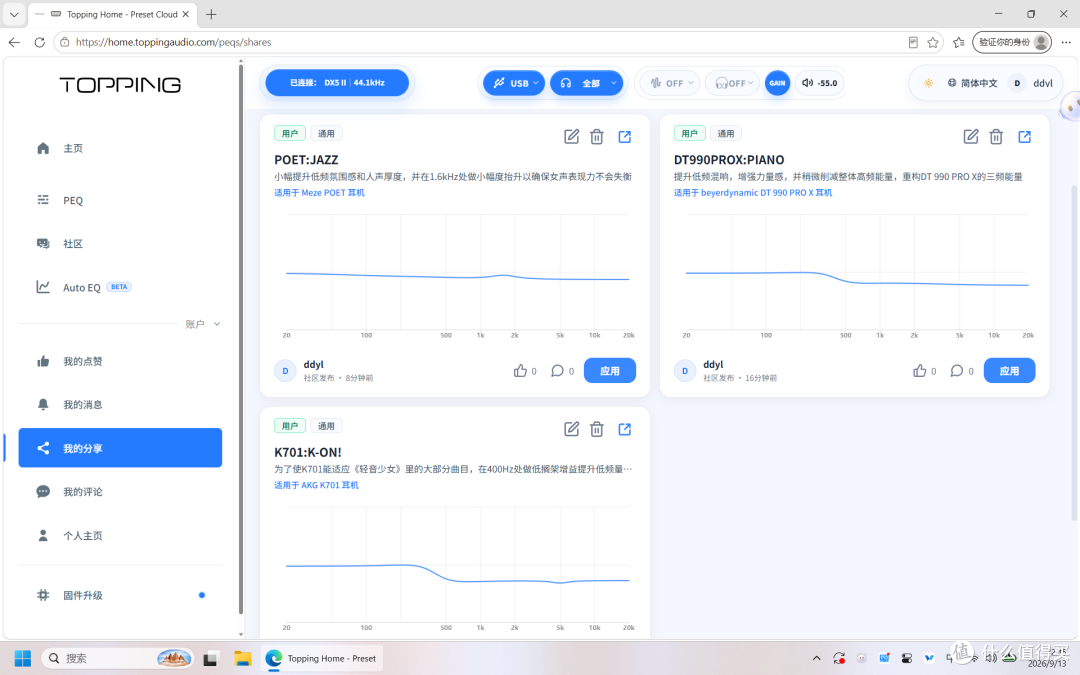Image resolution: width=1080 pixels, height=675 pixels.
Task: Open File Explorer from taskbar
Action: [x=242, y=658]
